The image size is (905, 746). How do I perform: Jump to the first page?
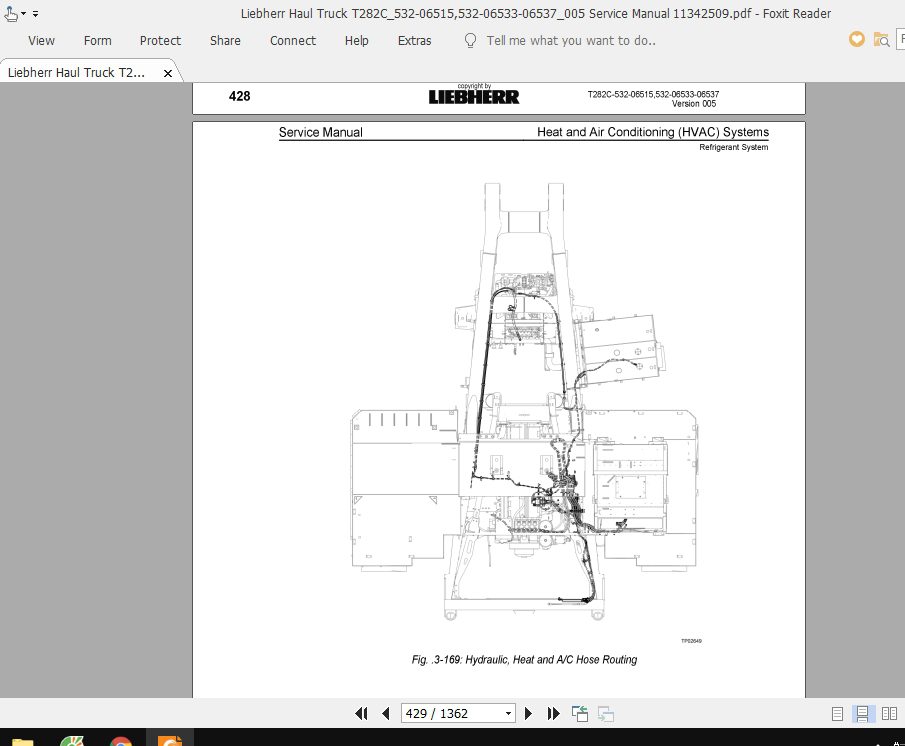coord(361,713)
